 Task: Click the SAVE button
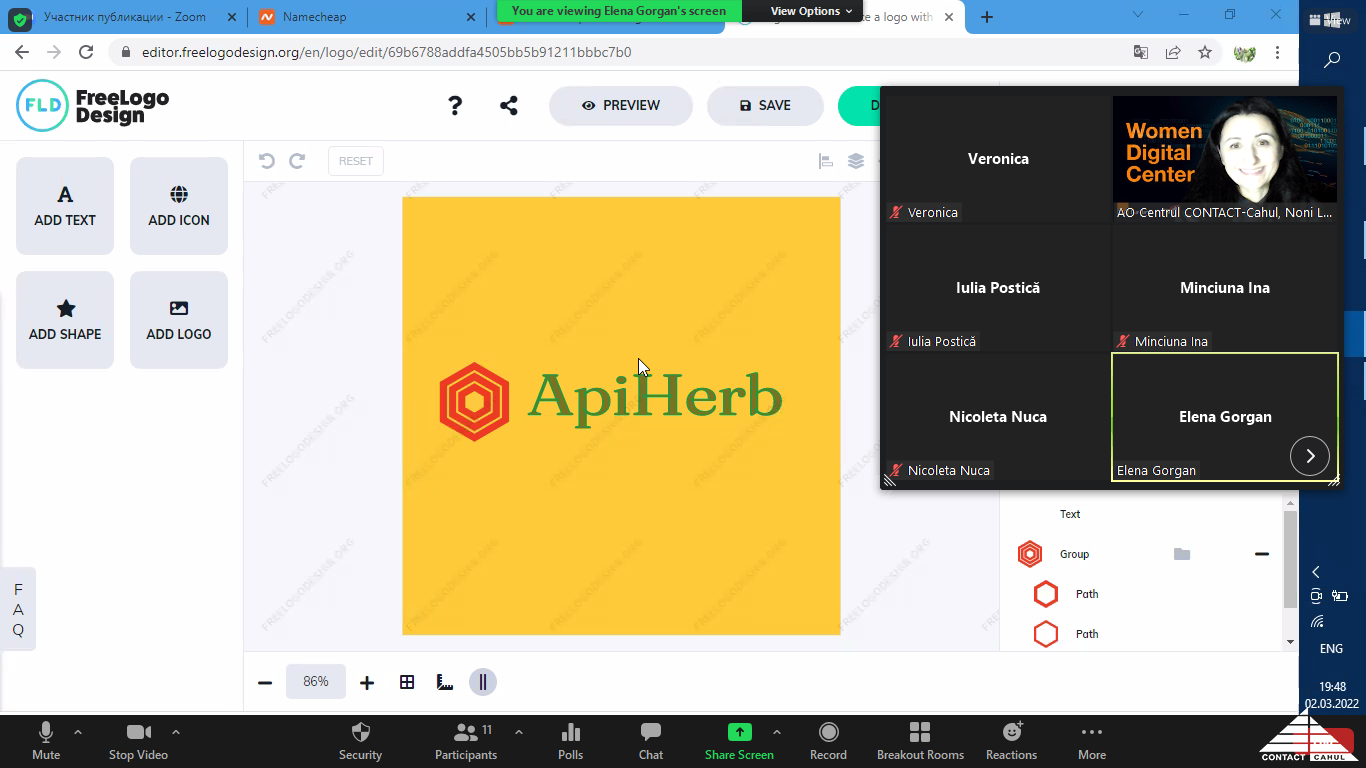[x=765, y=105]
